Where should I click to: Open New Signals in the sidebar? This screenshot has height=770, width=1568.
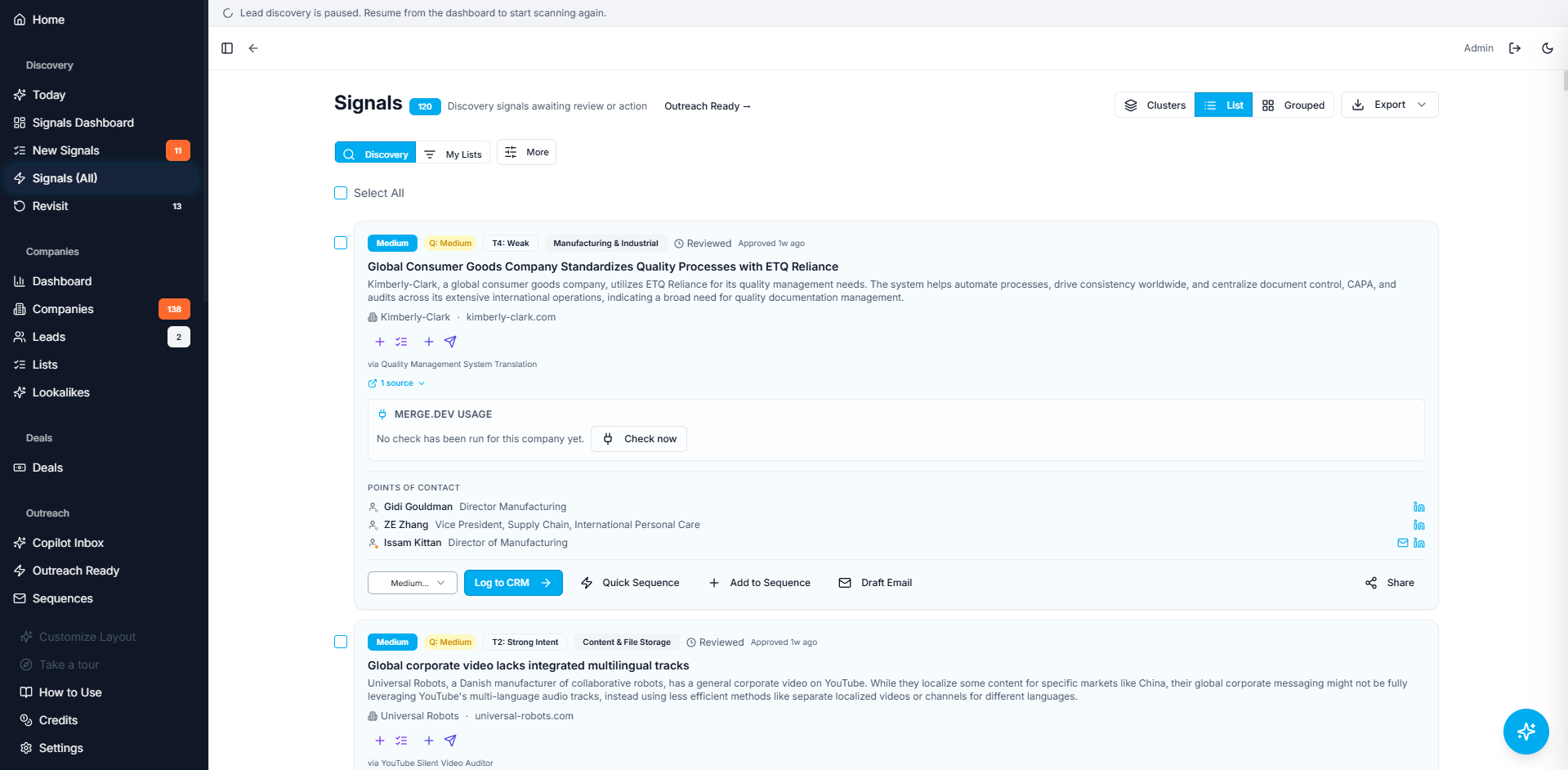pos(101,150)
